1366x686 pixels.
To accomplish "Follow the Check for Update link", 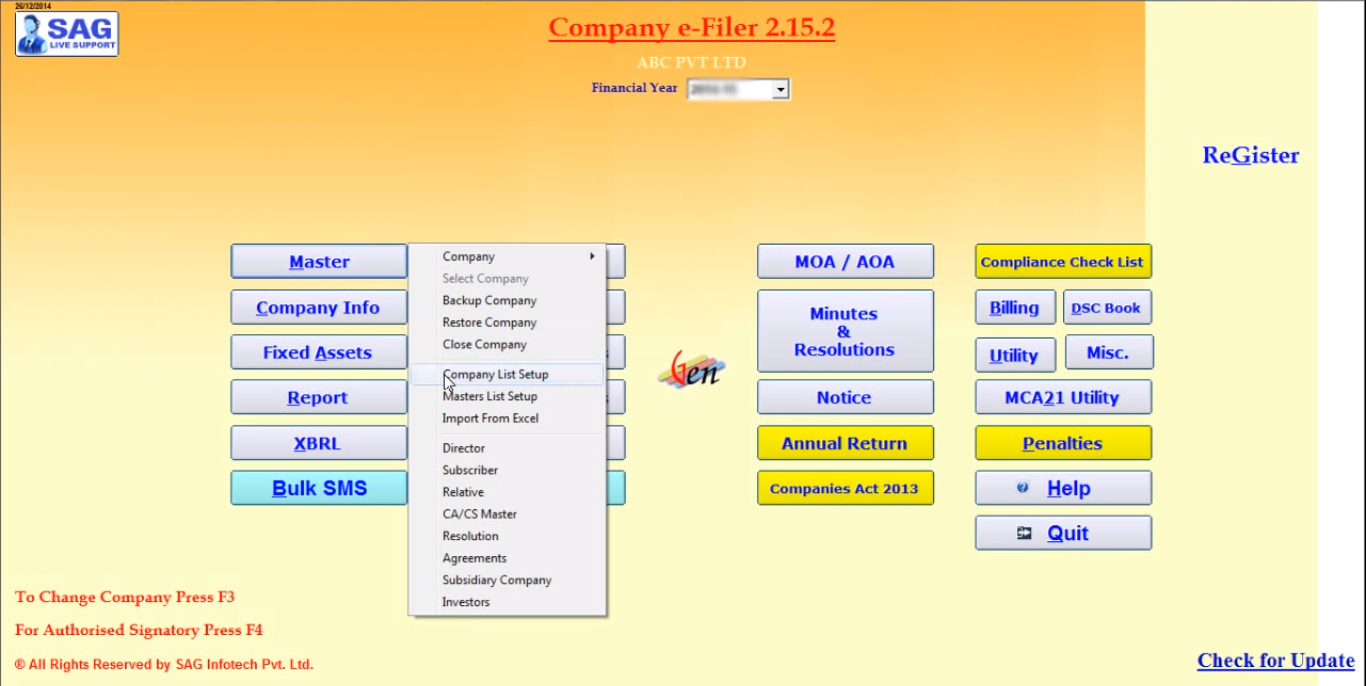I will point(1275,661).
